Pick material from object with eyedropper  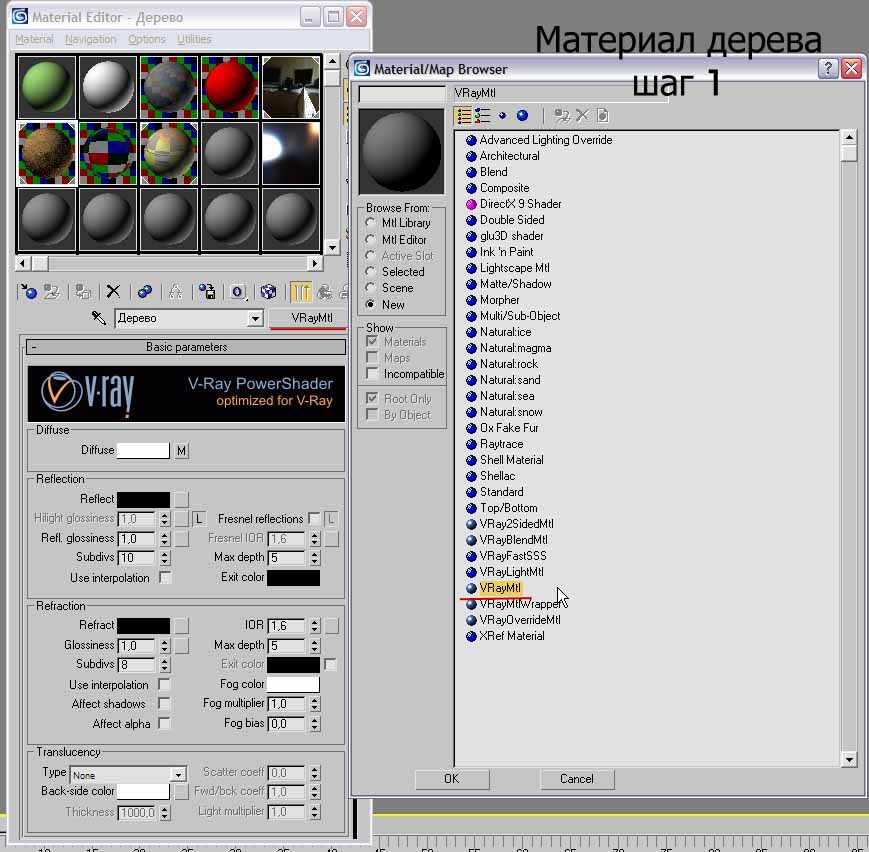[x=99, y=318]
